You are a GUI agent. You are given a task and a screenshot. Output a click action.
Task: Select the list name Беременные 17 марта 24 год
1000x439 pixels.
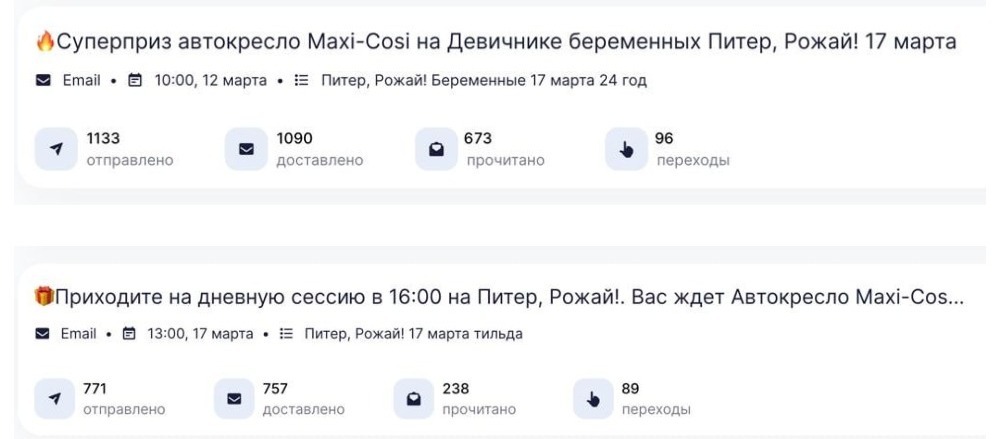pyautogui.click(x=483, y=81)
